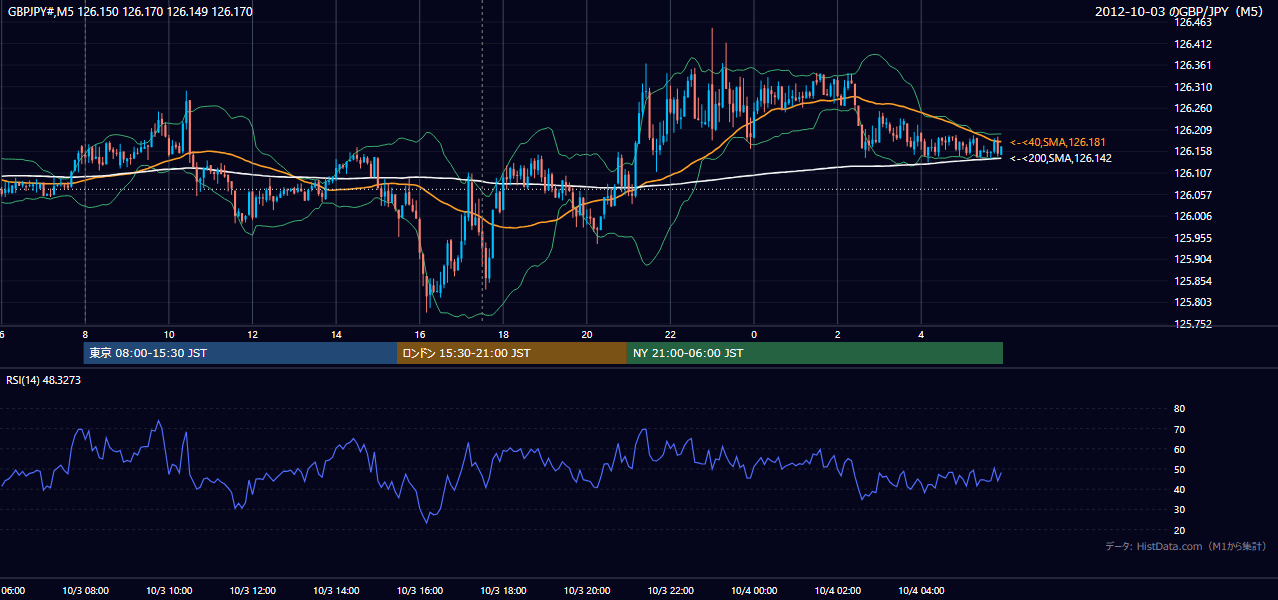This screenshot has height=600, width=1278.
Task: Click RSI scale value 40
Action: coord(1180,489)
